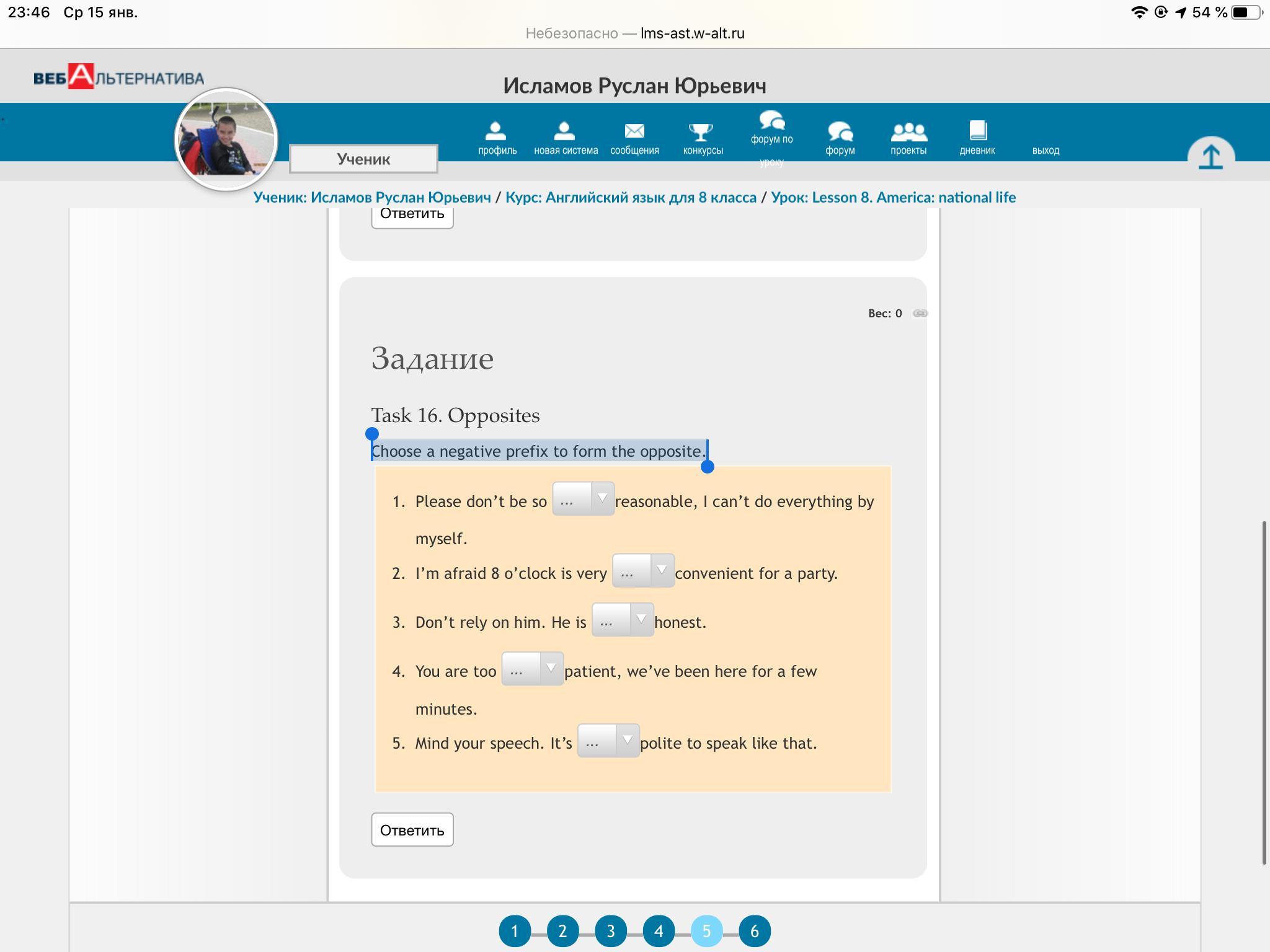Screen dimensions: 1270x952
Task: Open the профиль icon in navigation
Action: (x=496, y=131)
